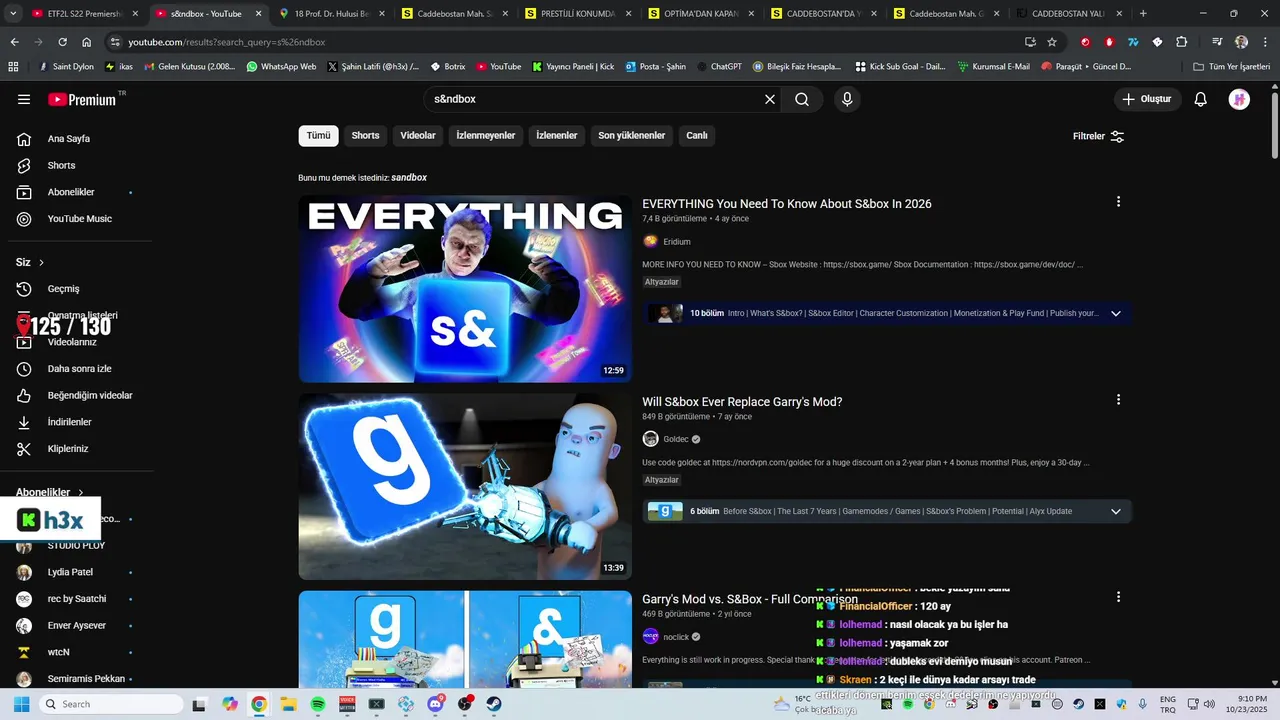1280x720 pixels.
Task: Open Enver Aysever subscription channel
Action: [75, 625]
